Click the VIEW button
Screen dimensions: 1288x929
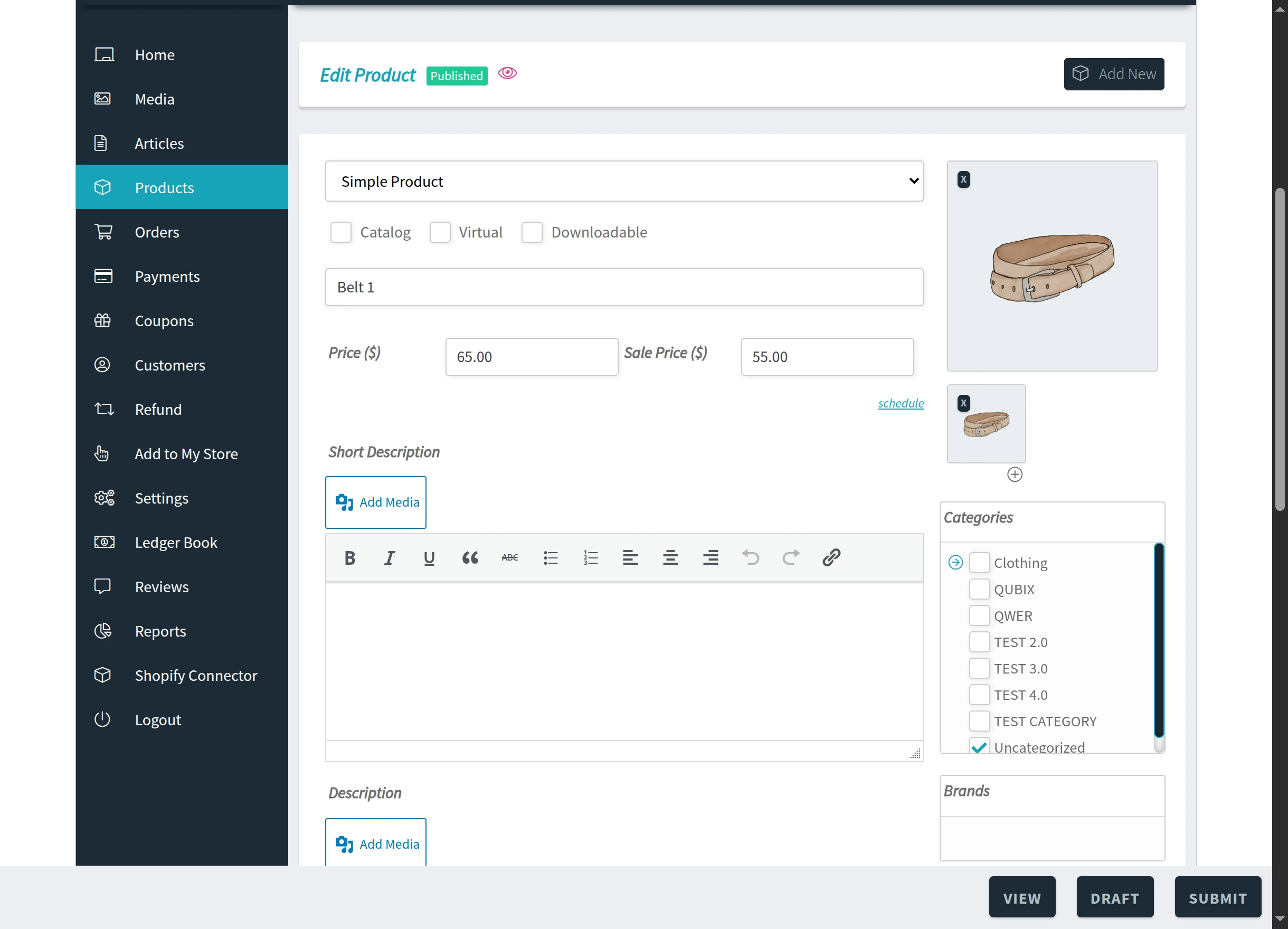1021,897
